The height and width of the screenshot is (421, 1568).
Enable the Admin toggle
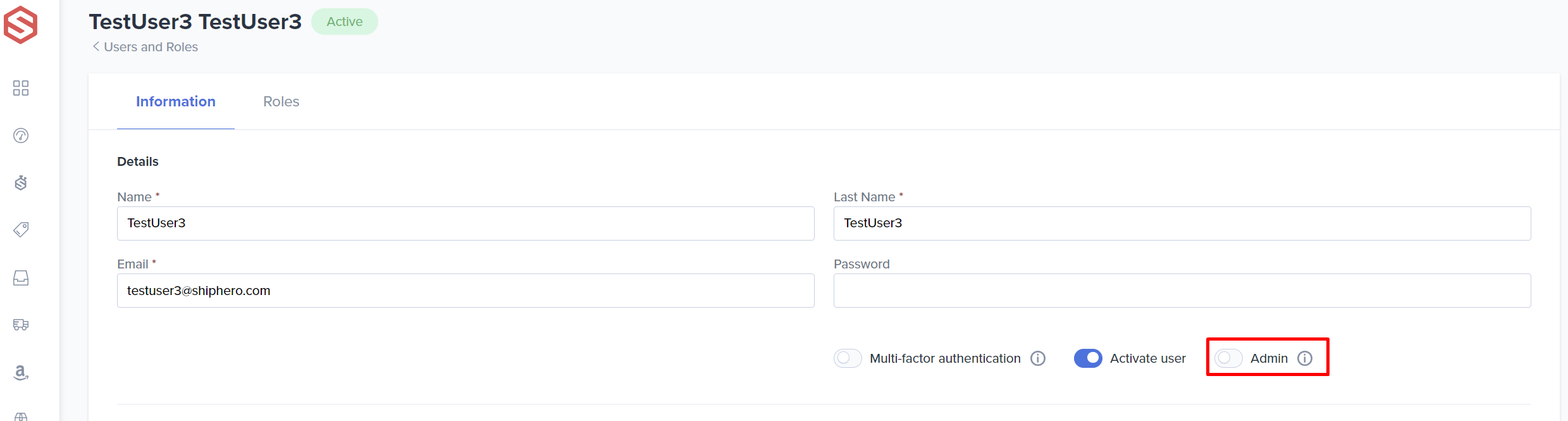[x=1228, y=358]
